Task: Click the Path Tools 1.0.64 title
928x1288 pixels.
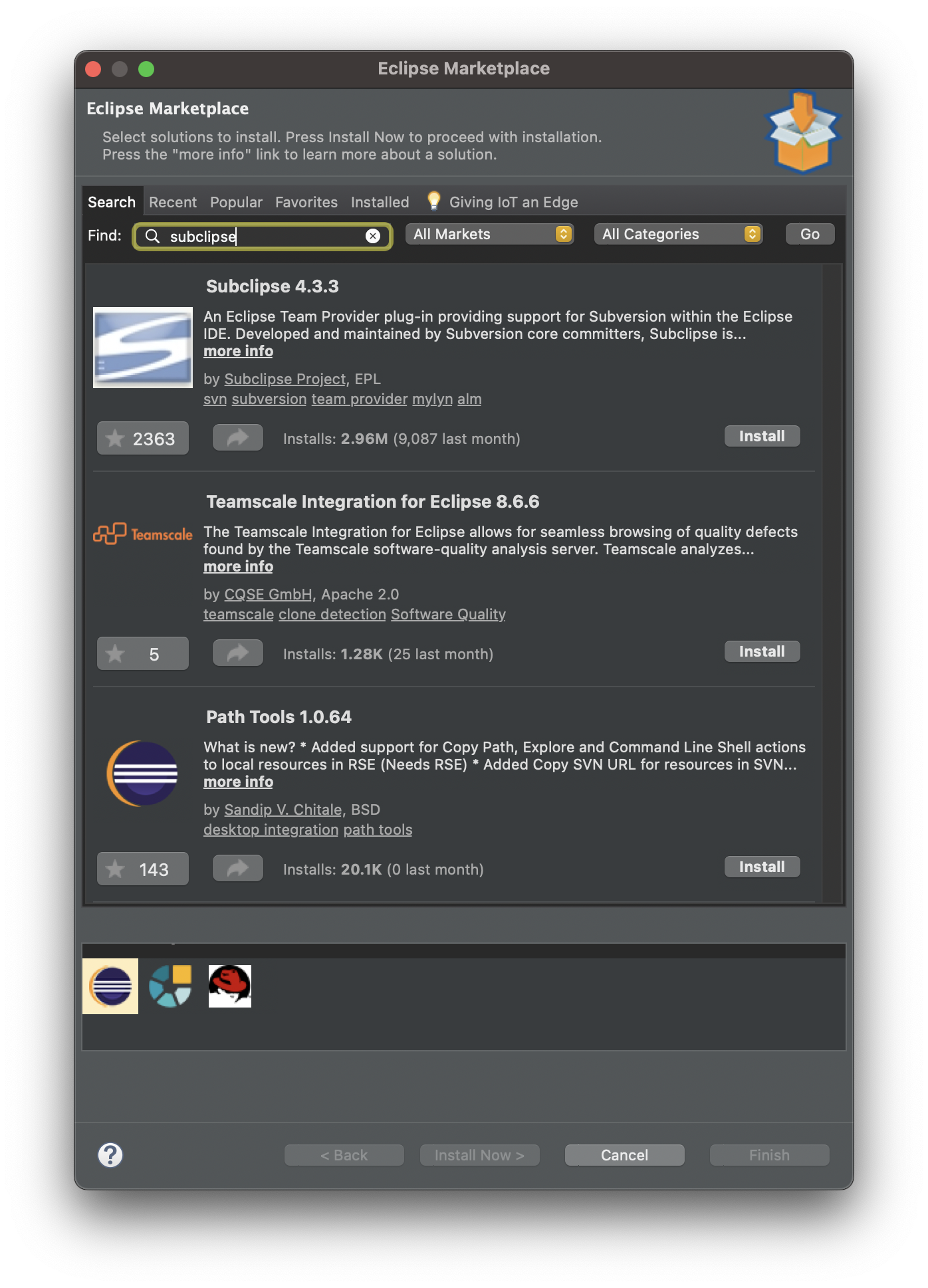Action: tap(279, 716)
